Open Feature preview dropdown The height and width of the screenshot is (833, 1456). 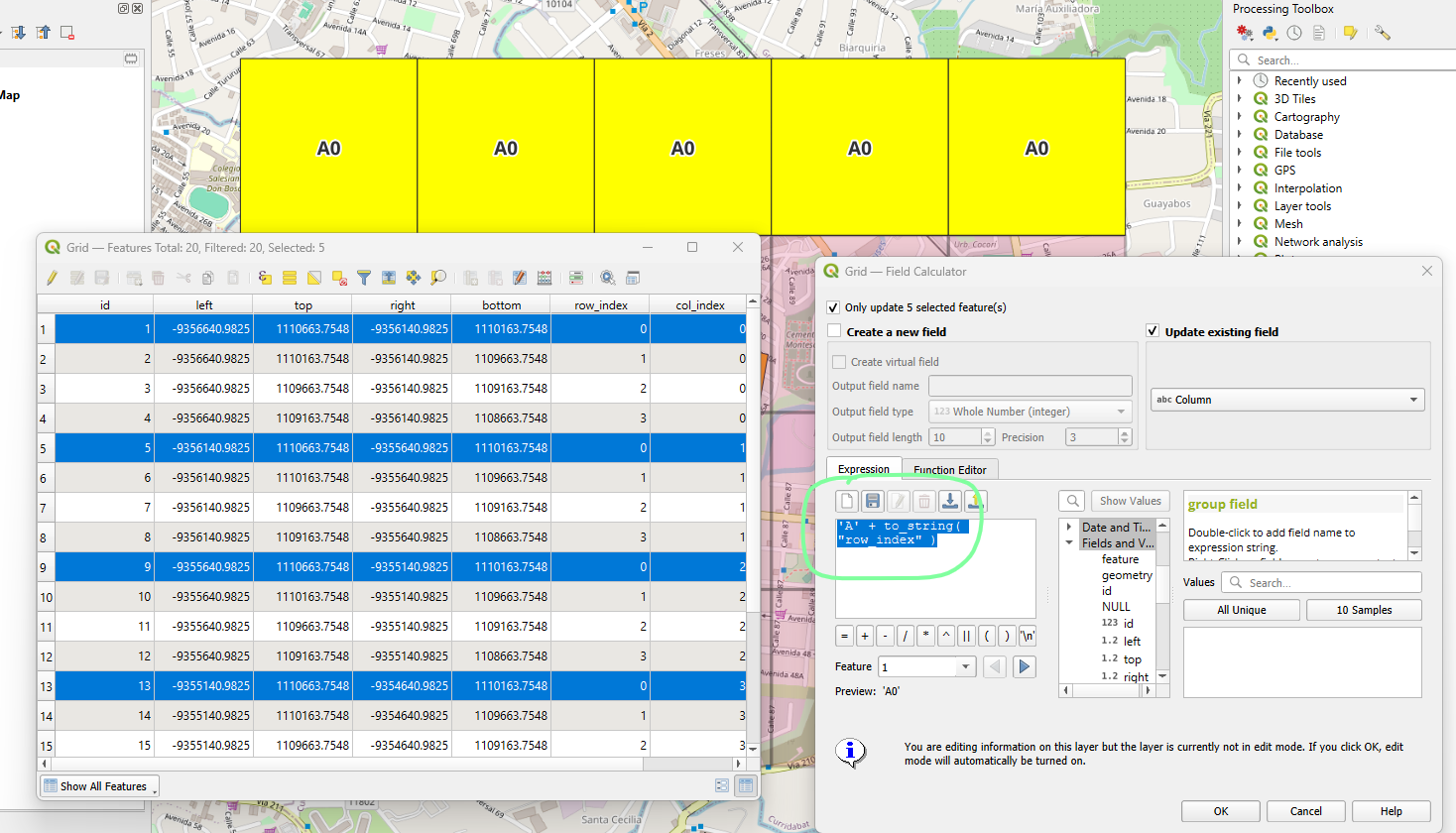(926, 666)
